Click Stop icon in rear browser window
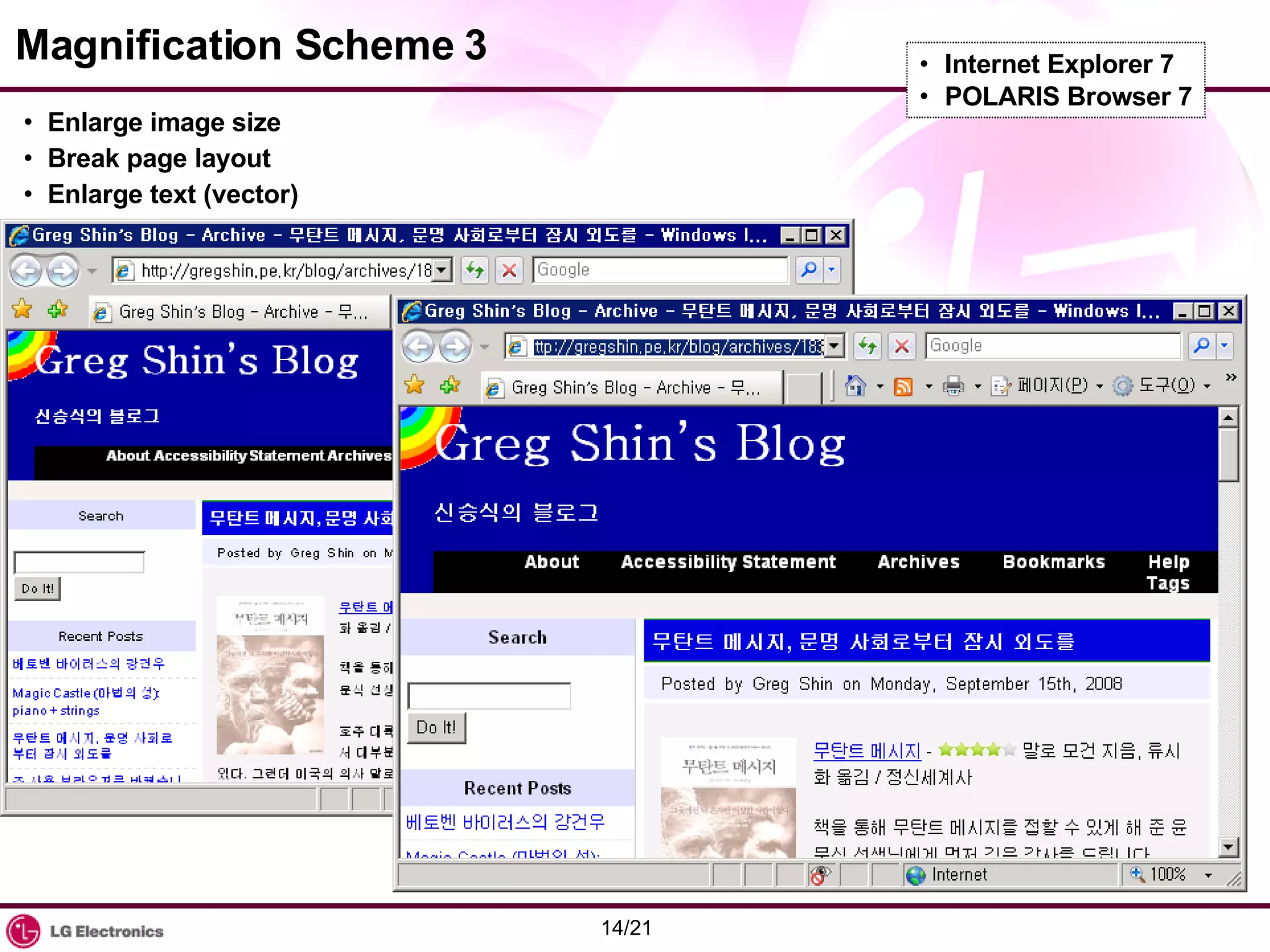 click(x=509, y=270)
